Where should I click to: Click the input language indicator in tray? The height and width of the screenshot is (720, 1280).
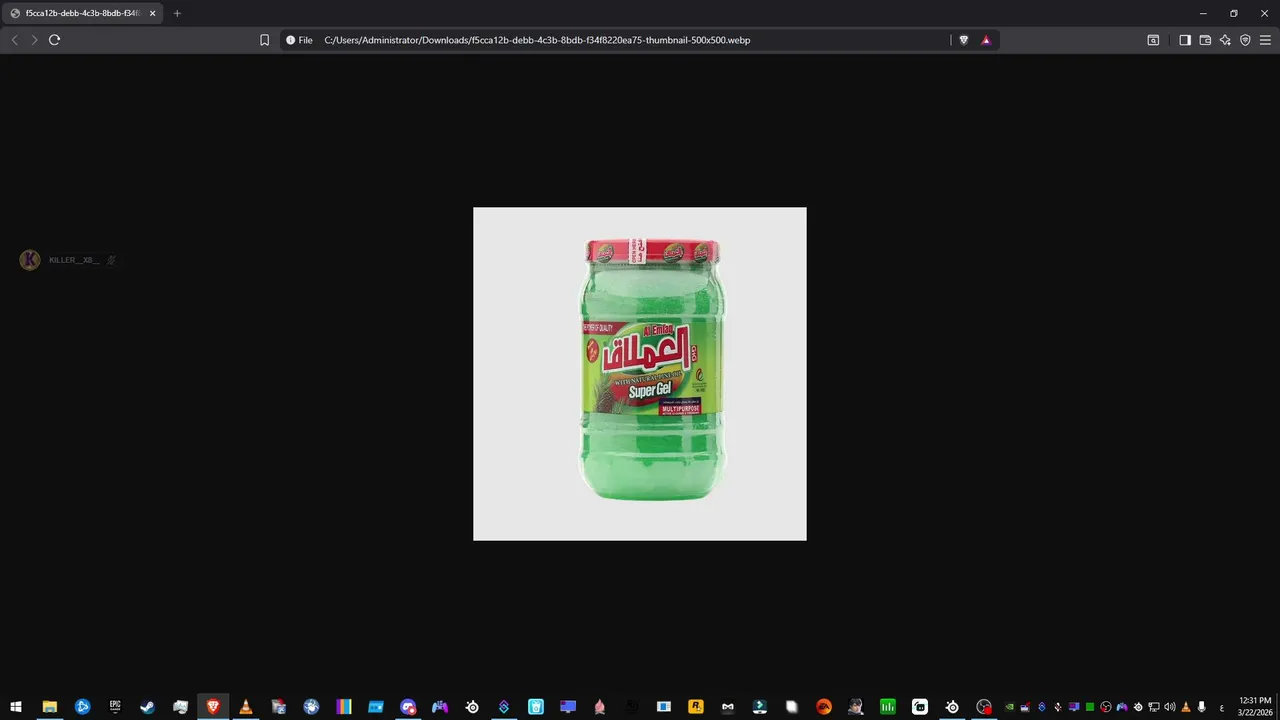pyautogui.click(x=1222, y=707)
